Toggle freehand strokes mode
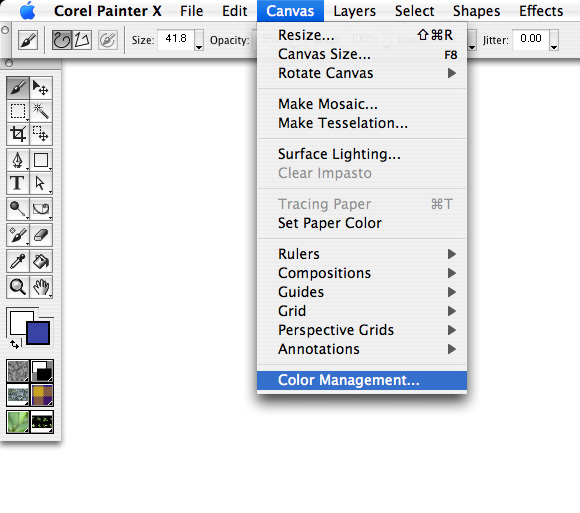The width and height of the screenshot is (580, 513). click(62, 40)
